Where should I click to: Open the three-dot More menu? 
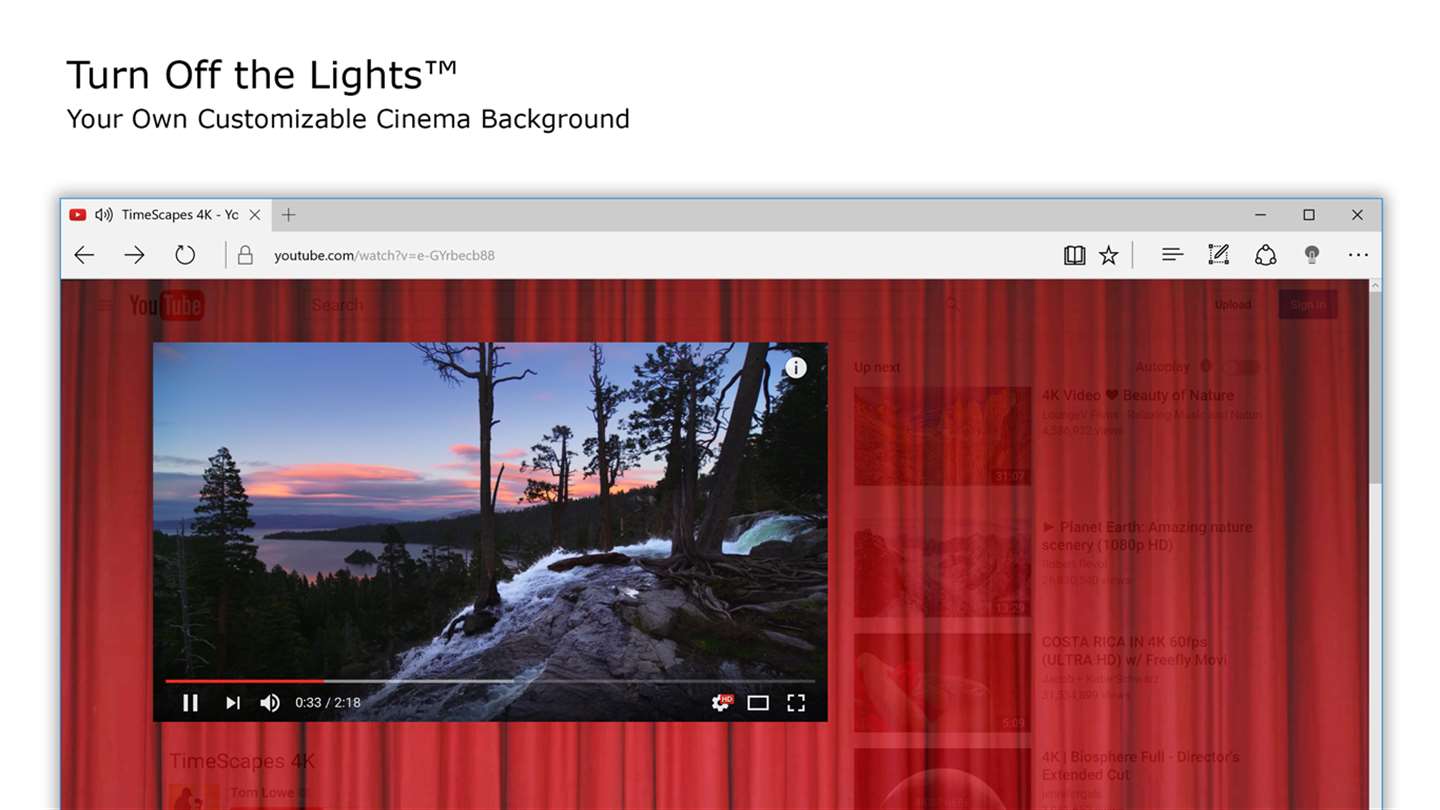pos(1358,255)
